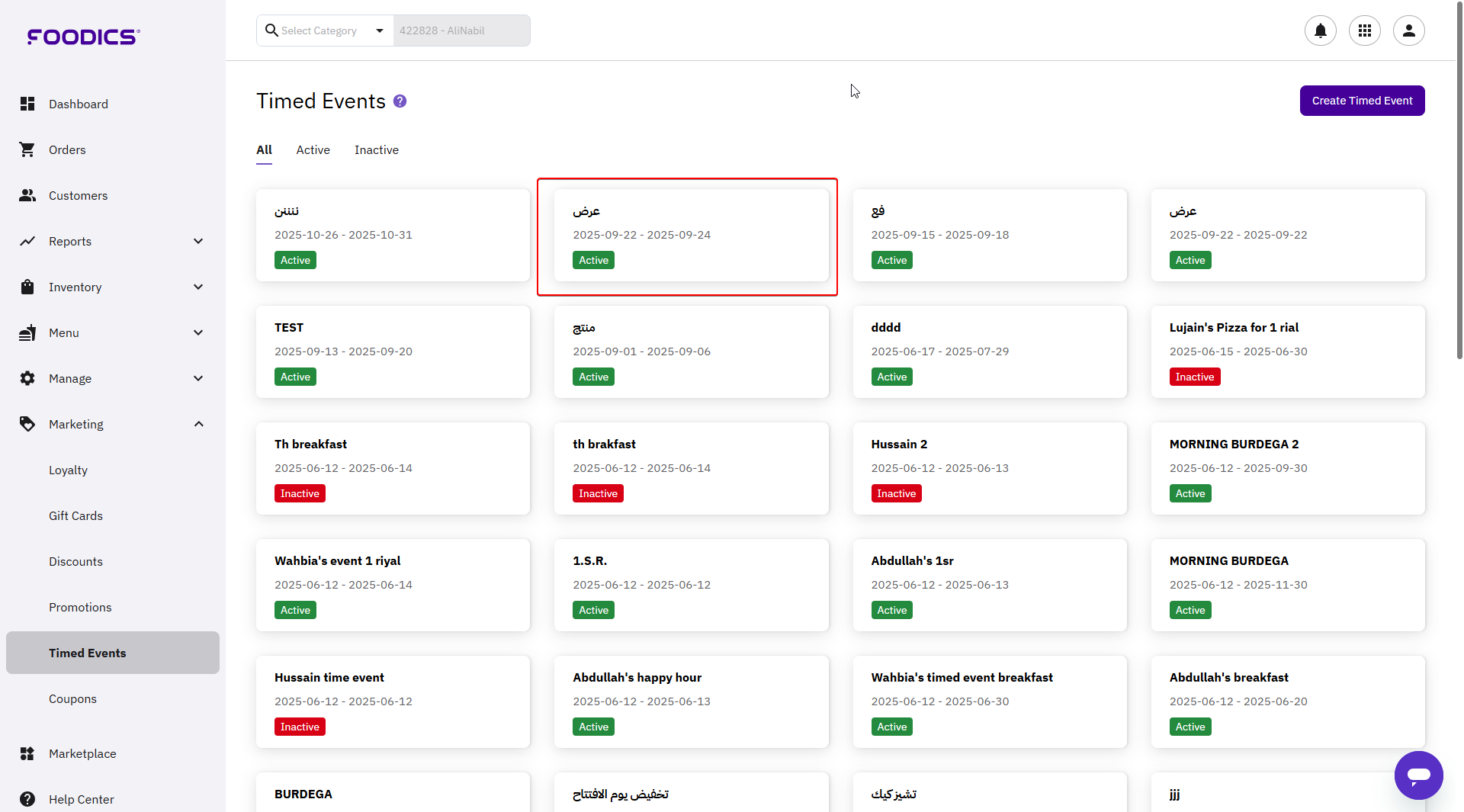Image resolution: width=1464 pixels, height=812 pixels.
Task: Click the Customers people icon
Action: pyautogui.click(x=27, y=196)
